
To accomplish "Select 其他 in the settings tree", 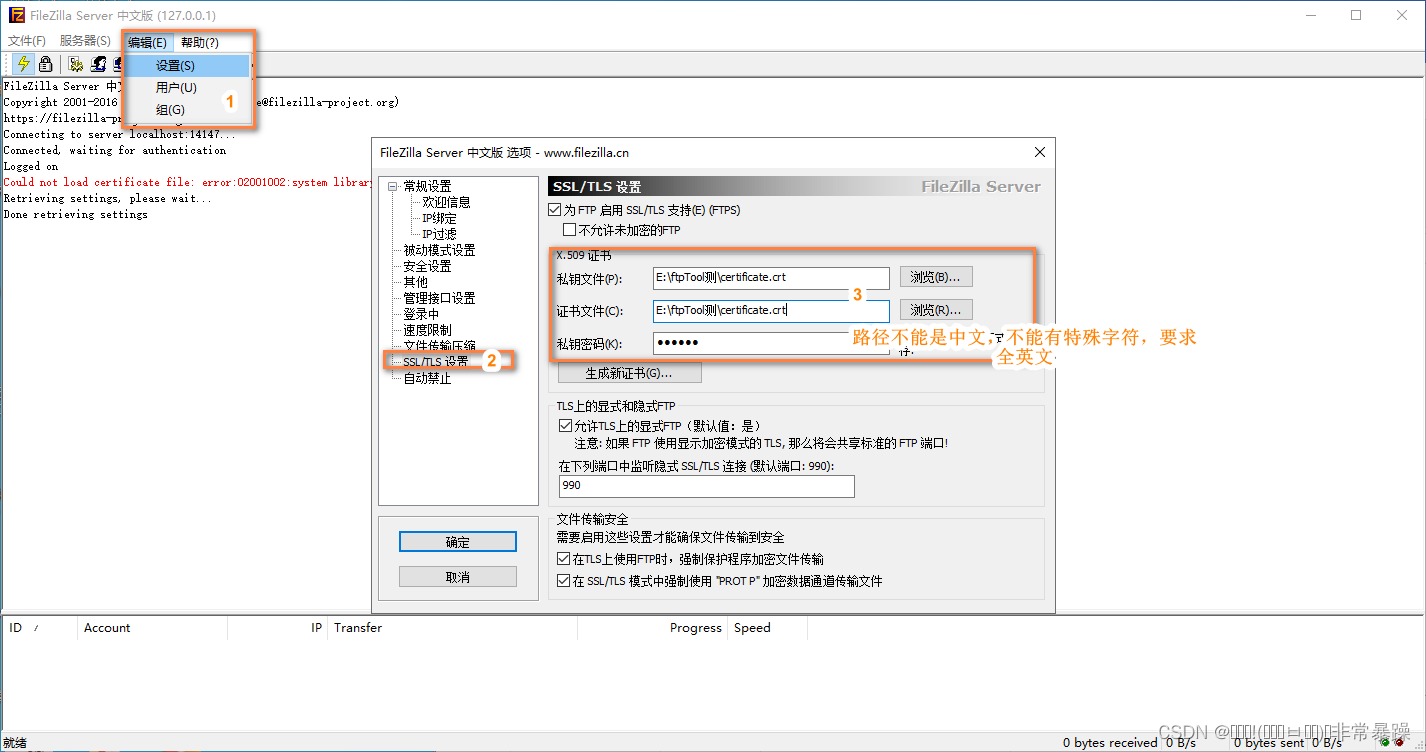I will pos(415,282).
